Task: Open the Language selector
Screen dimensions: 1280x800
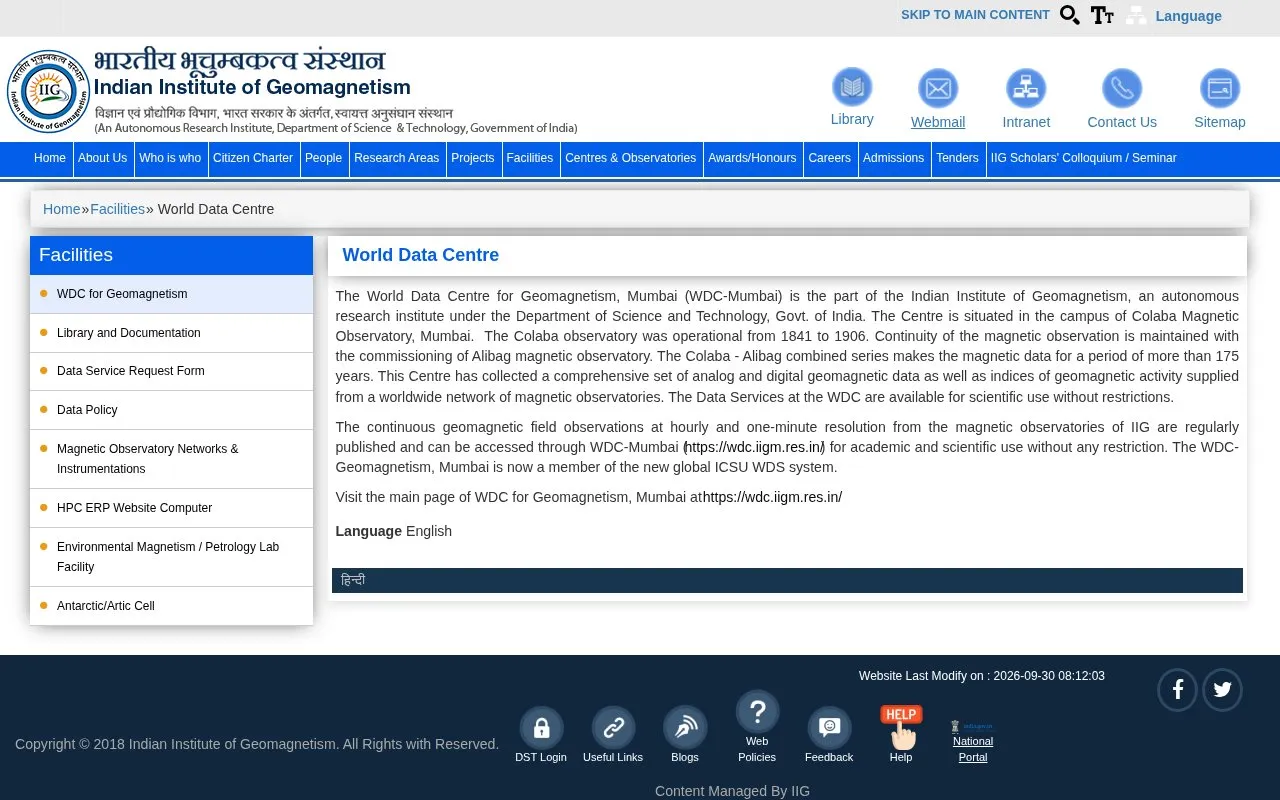Action: point(1188,16)
